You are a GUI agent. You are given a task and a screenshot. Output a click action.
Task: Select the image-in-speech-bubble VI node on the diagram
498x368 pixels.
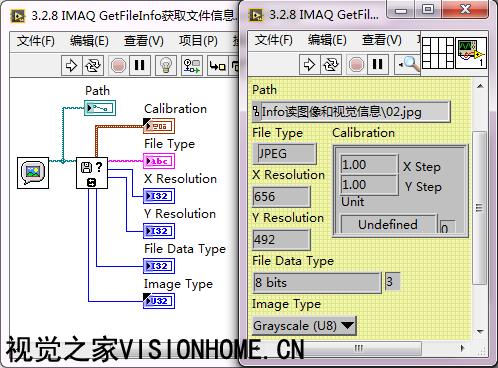pyautogui.click(x=33, y=173)
